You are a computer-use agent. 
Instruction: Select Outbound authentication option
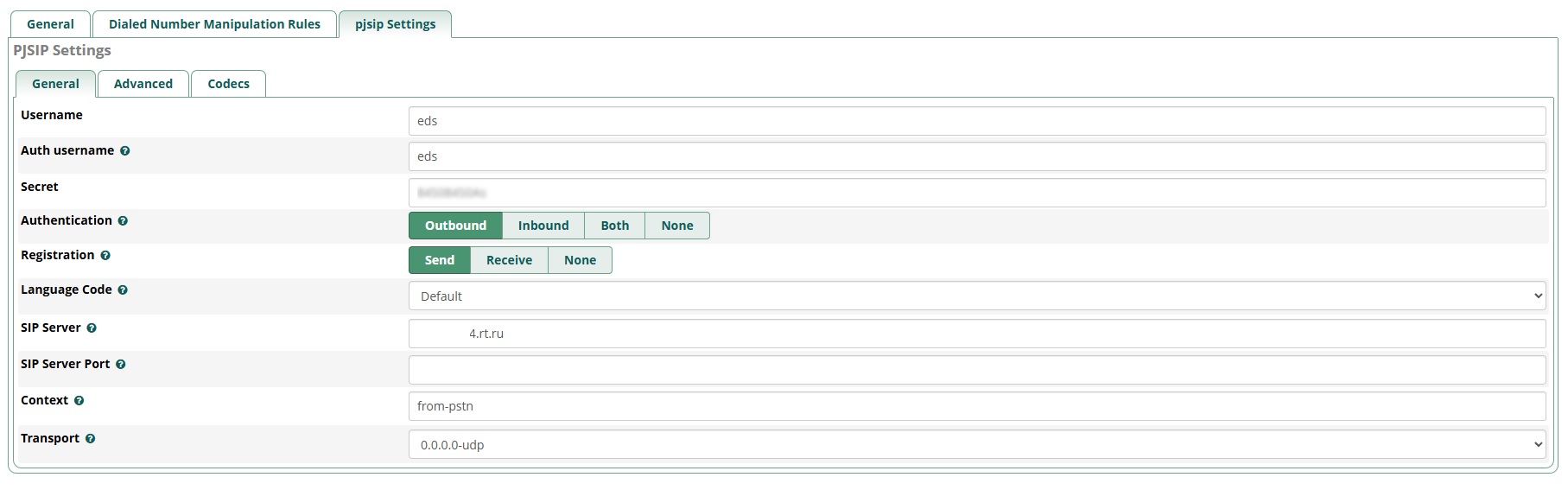tap(455, 226)
